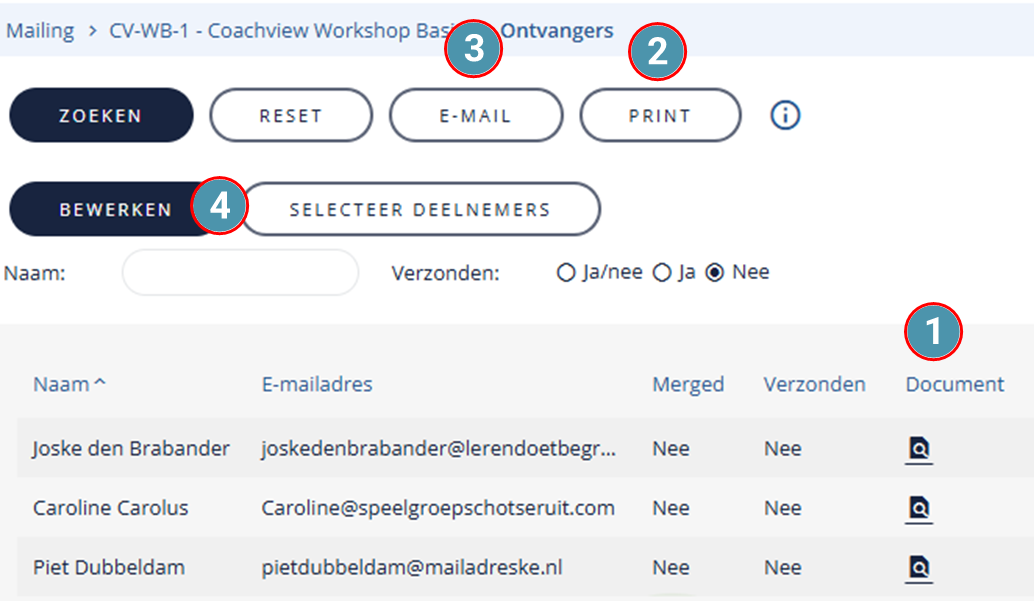Open document preview for Joske den Brabander
The image size is (1034, 601).
(x=919, y=450)
